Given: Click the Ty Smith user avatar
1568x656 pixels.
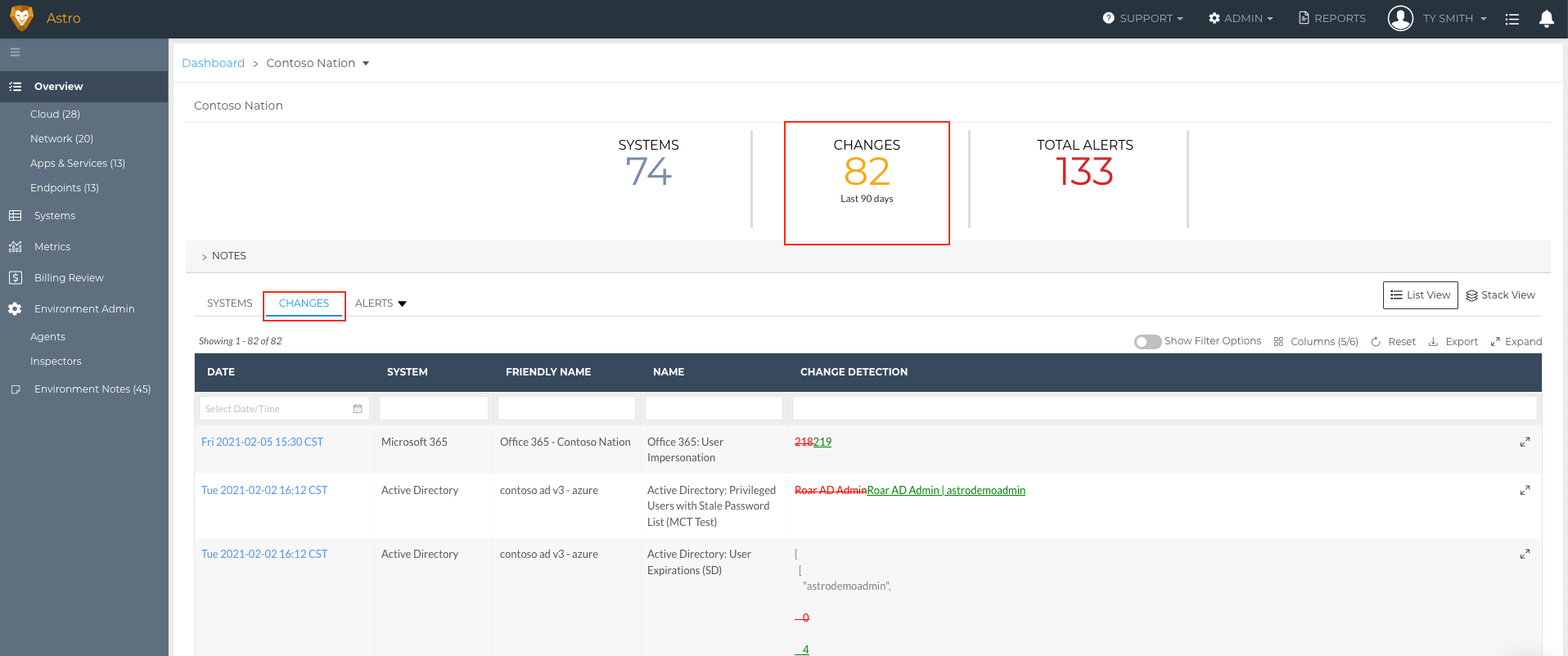Looking at the screenshot, I should click(x=1400, y=18).
